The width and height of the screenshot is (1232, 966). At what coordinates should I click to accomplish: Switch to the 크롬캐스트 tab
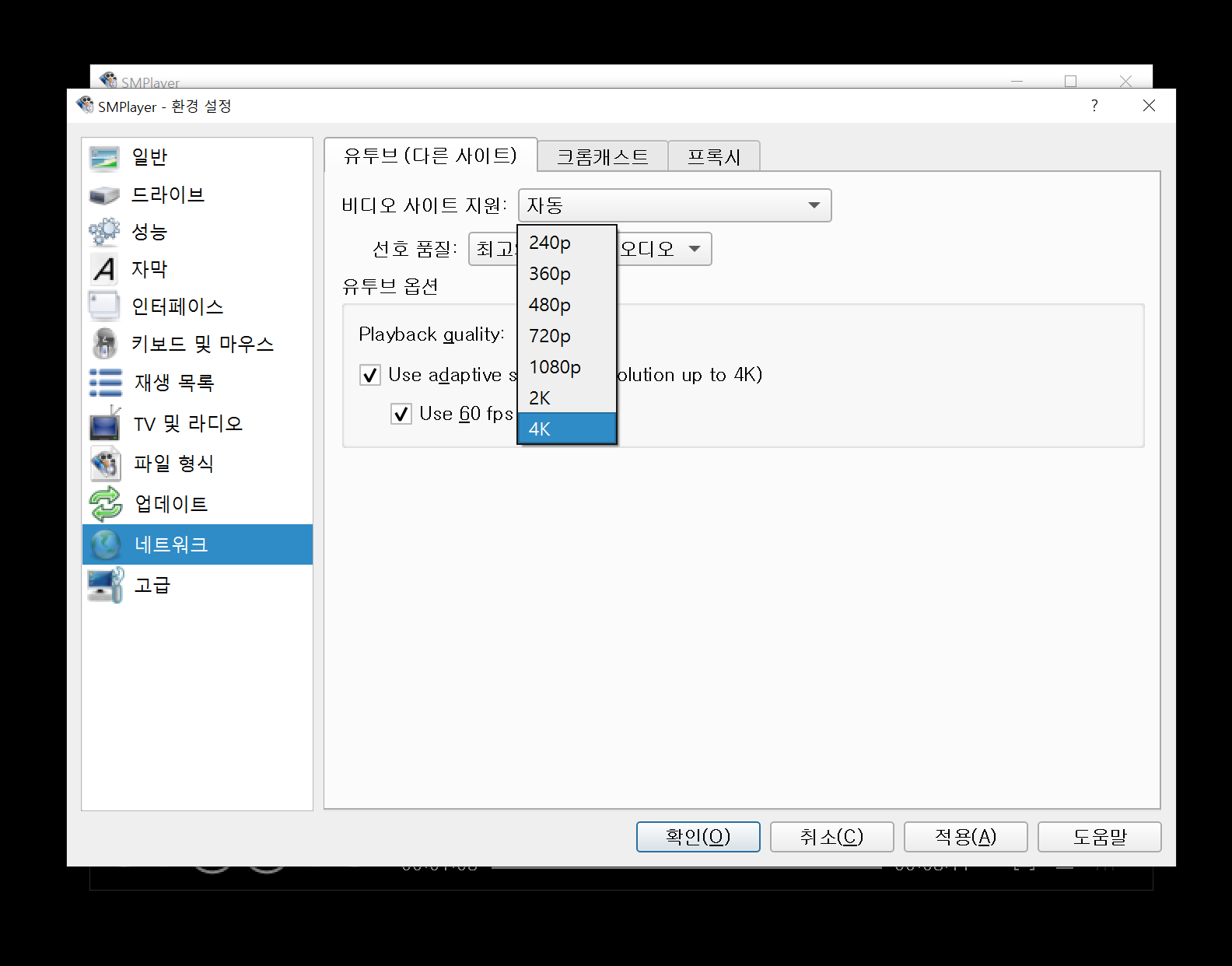(603, 156)
